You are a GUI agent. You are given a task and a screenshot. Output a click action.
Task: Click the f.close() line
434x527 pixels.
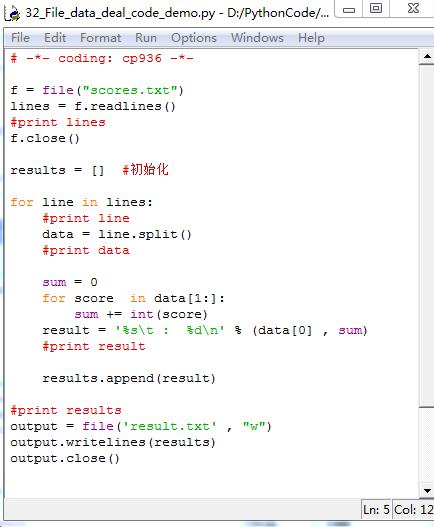[45, 138]
